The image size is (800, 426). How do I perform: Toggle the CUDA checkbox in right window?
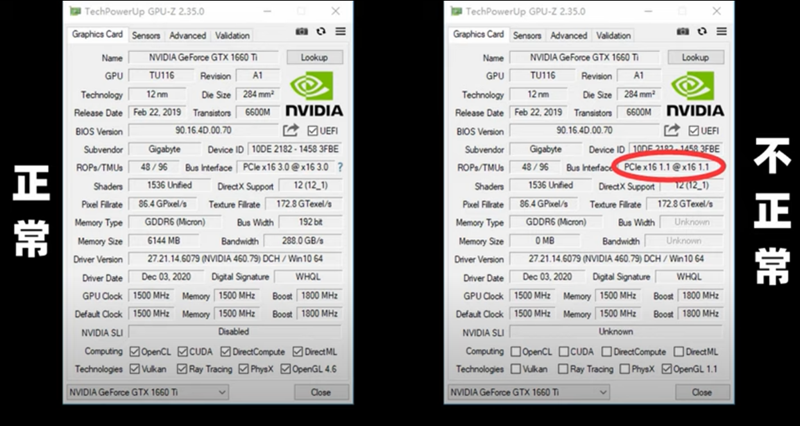[564, 352]
